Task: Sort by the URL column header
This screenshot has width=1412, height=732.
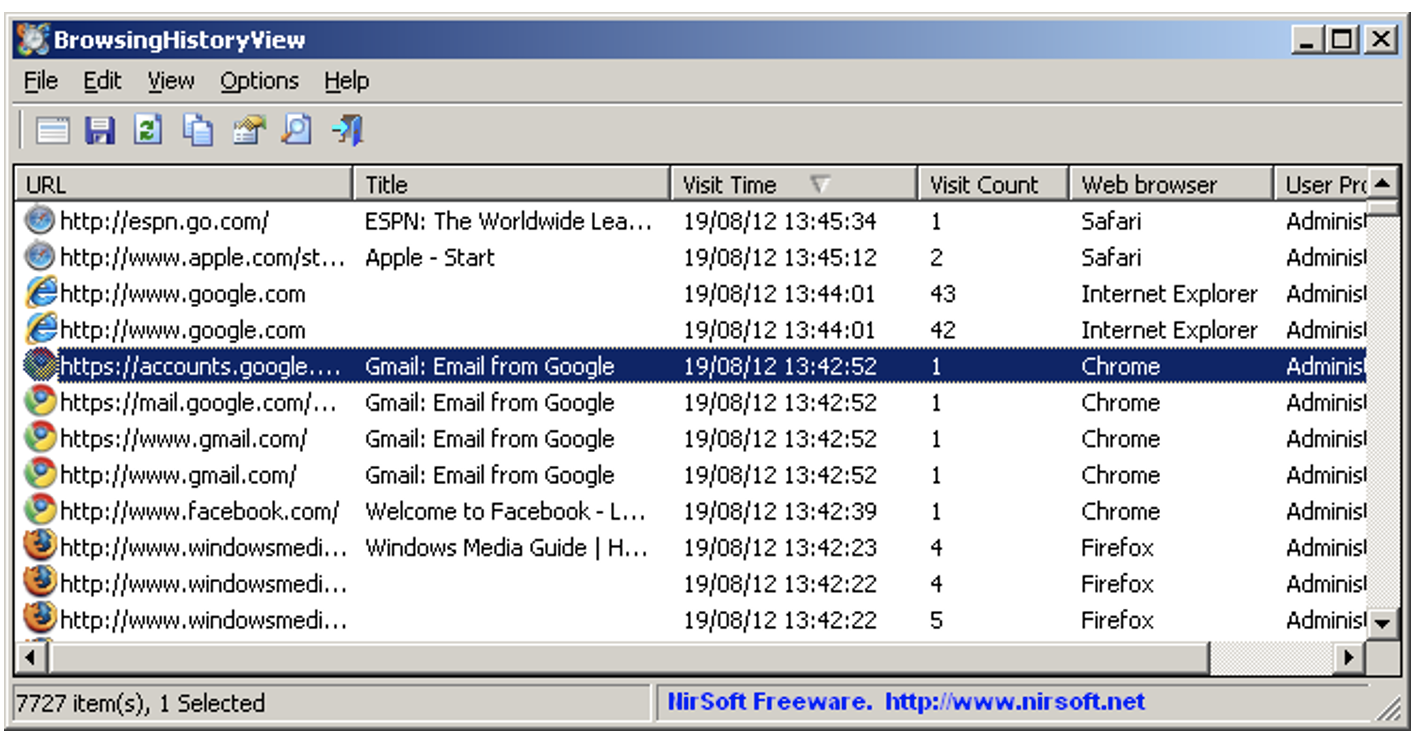Action: pos(184,185)
